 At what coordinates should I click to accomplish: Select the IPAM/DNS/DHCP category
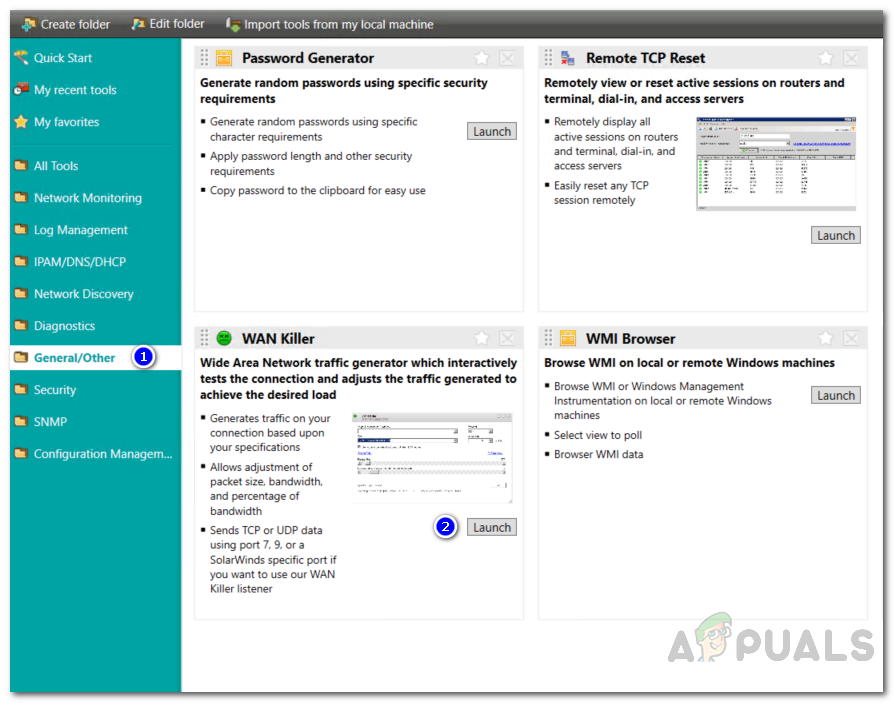click(x=80, y=261)
